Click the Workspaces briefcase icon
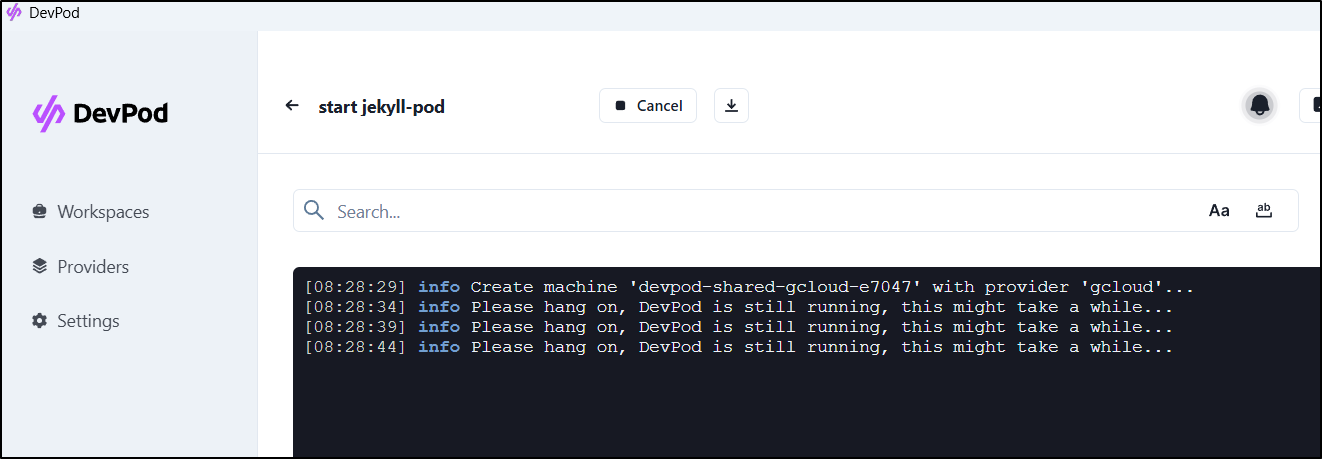This screenshot has width=1322, height=459. pos(39,212)
